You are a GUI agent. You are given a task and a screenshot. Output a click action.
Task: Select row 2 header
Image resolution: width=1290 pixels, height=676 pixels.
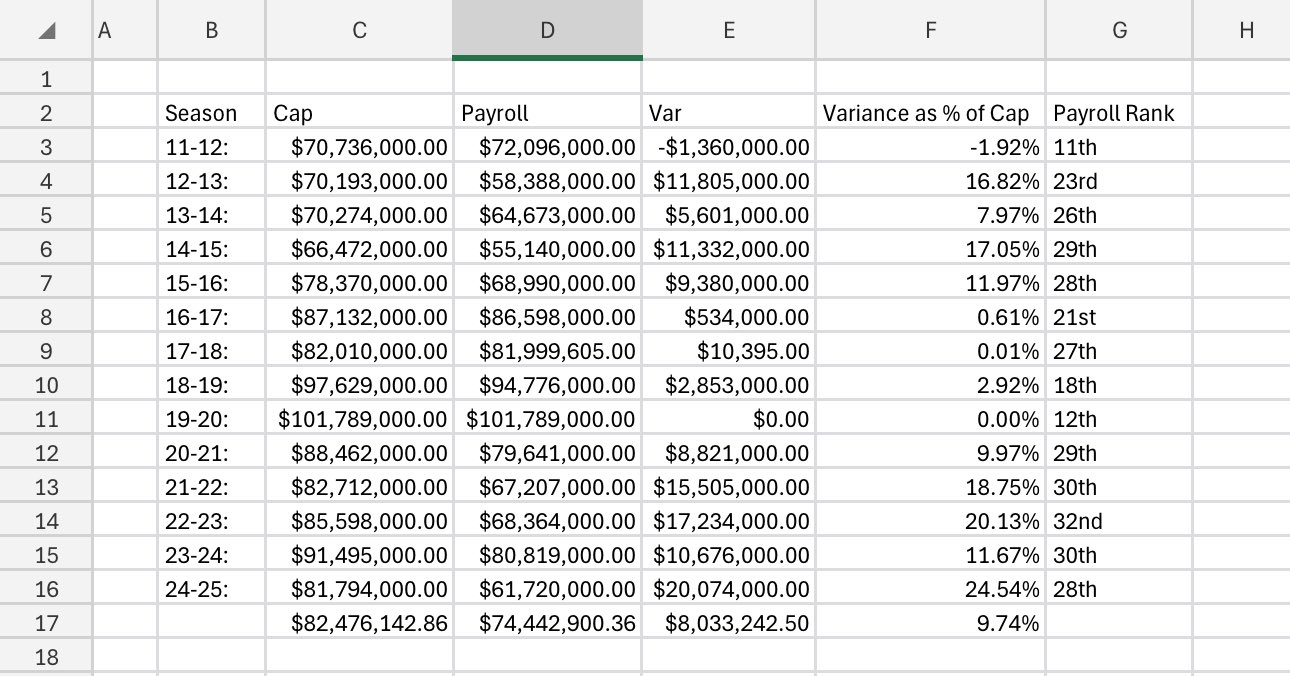tap(46, 113)
